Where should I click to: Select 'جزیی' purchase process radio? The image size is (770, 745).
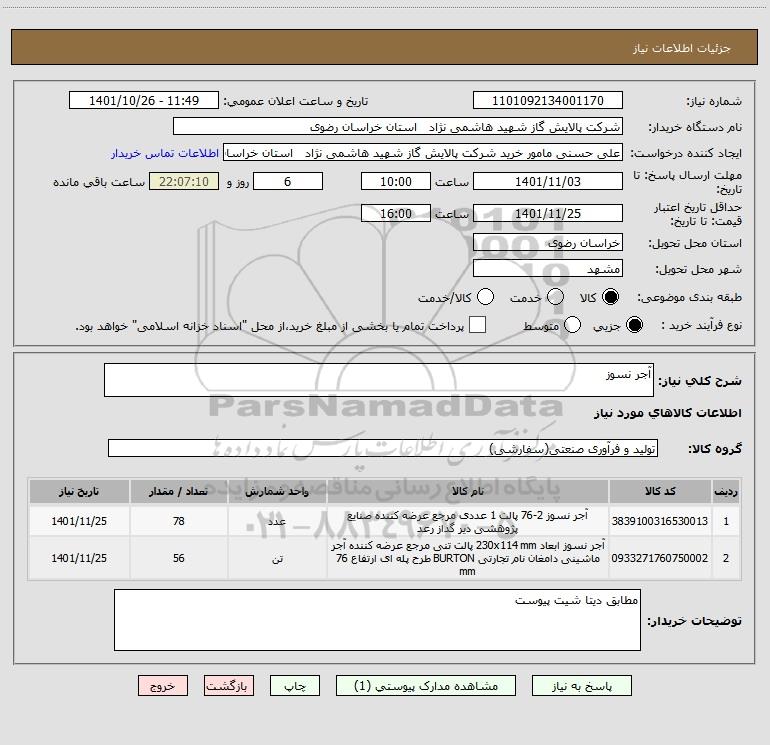(x=634, y=325)
